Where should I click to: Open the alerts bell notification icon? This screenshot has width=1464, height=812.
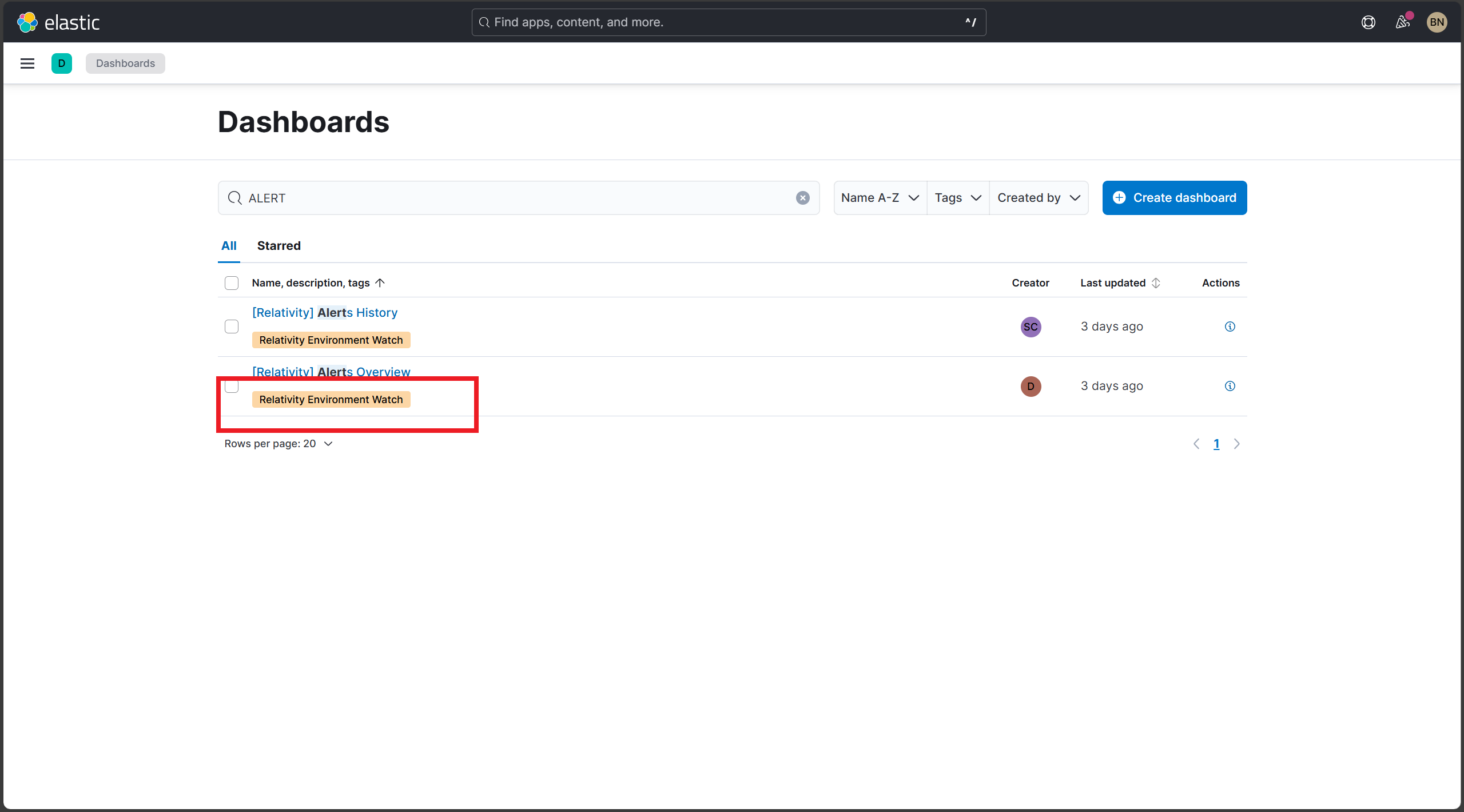coord(1402,22)
